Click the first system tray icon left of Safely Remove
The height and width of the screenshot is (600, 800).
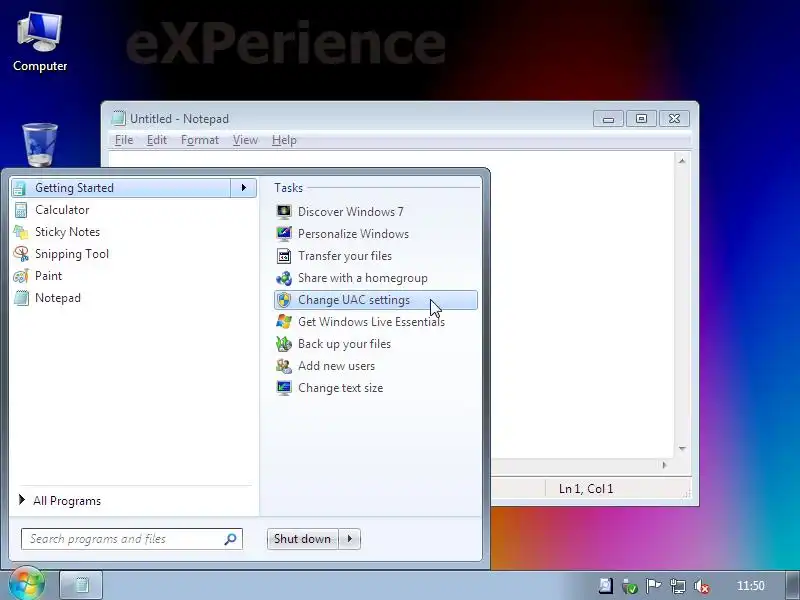coord(606,586)
